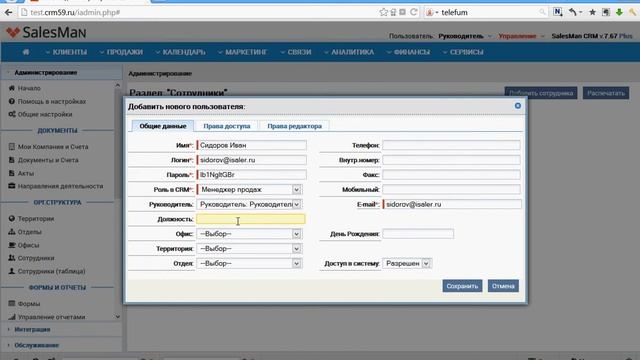Open Отделы in sidebar
Viewport: 640px width, 360px height.
[x=29, y=232]
